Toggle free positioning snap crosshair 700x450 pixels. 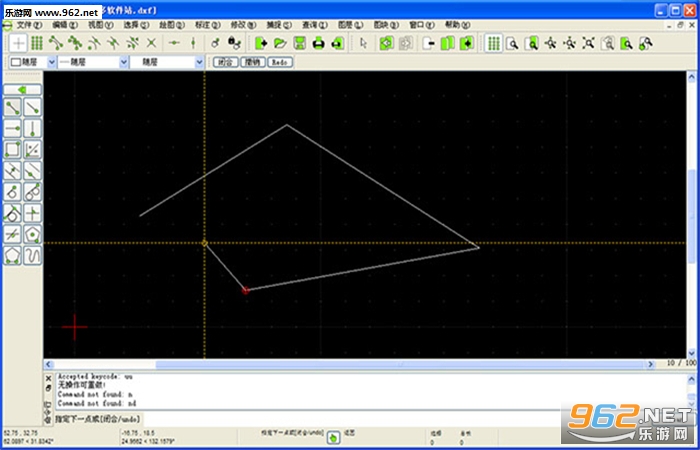tap(18, 43)
